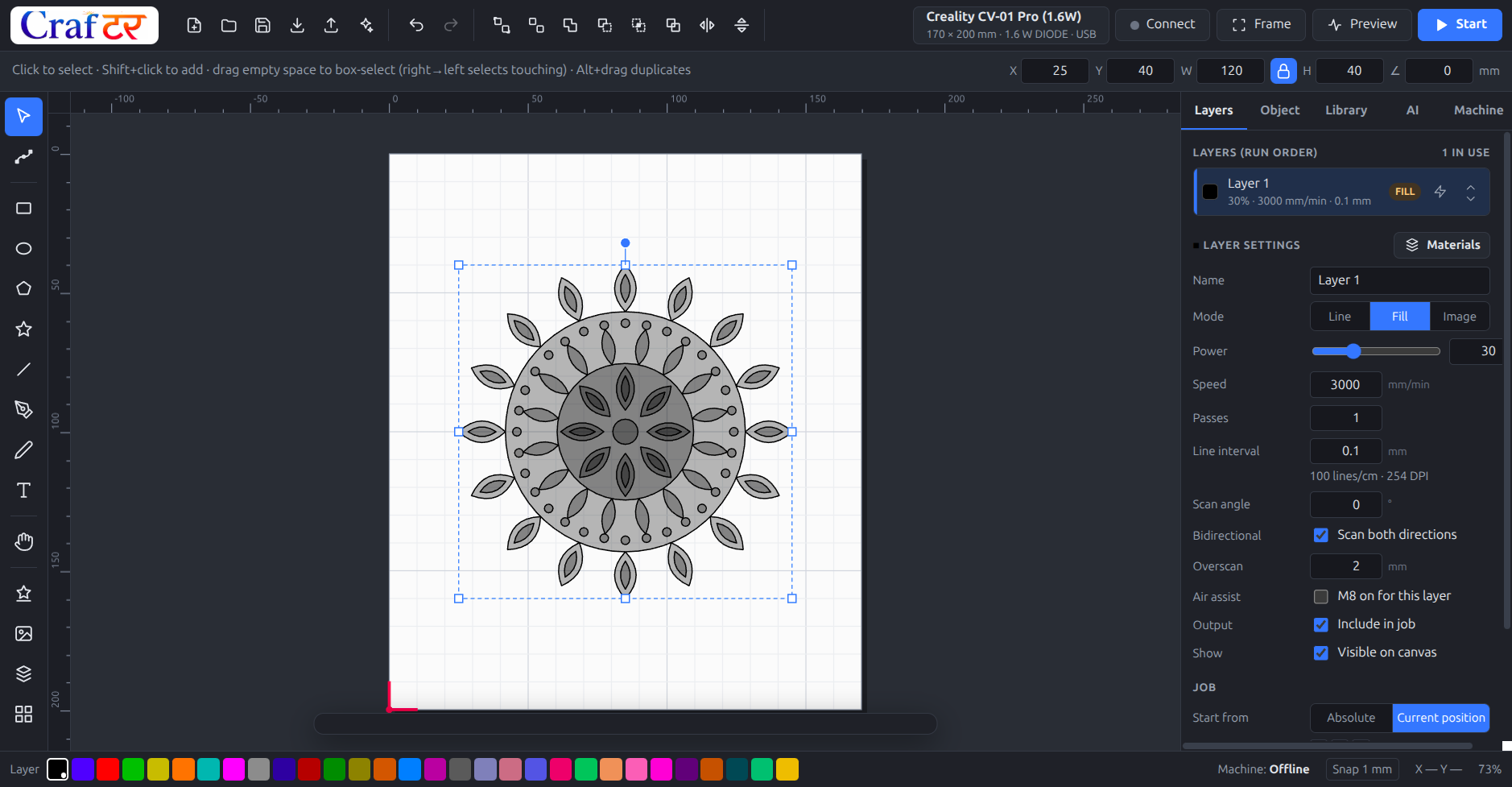Pick the red color swatch

(108, 770)
